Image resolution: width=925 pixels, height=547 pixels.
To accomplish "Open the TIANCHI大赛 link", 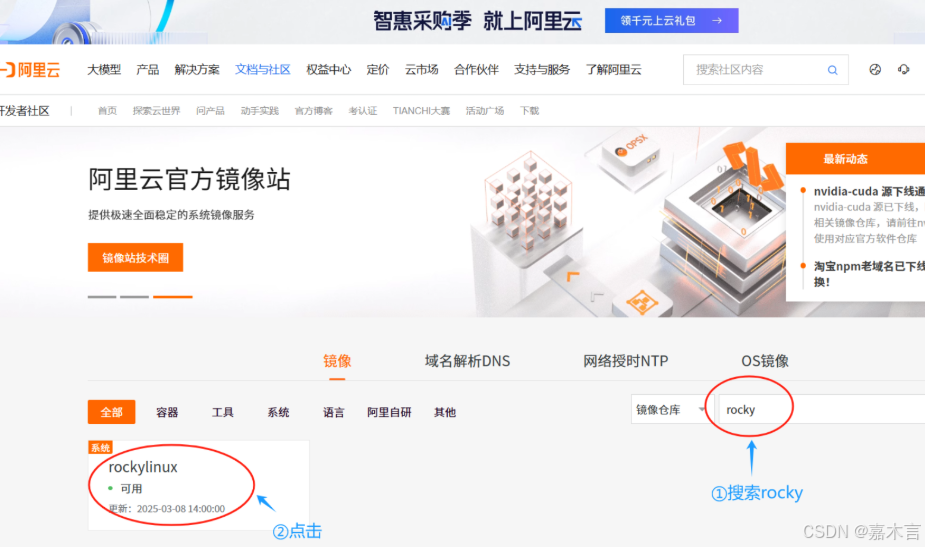I will [421, 111].
